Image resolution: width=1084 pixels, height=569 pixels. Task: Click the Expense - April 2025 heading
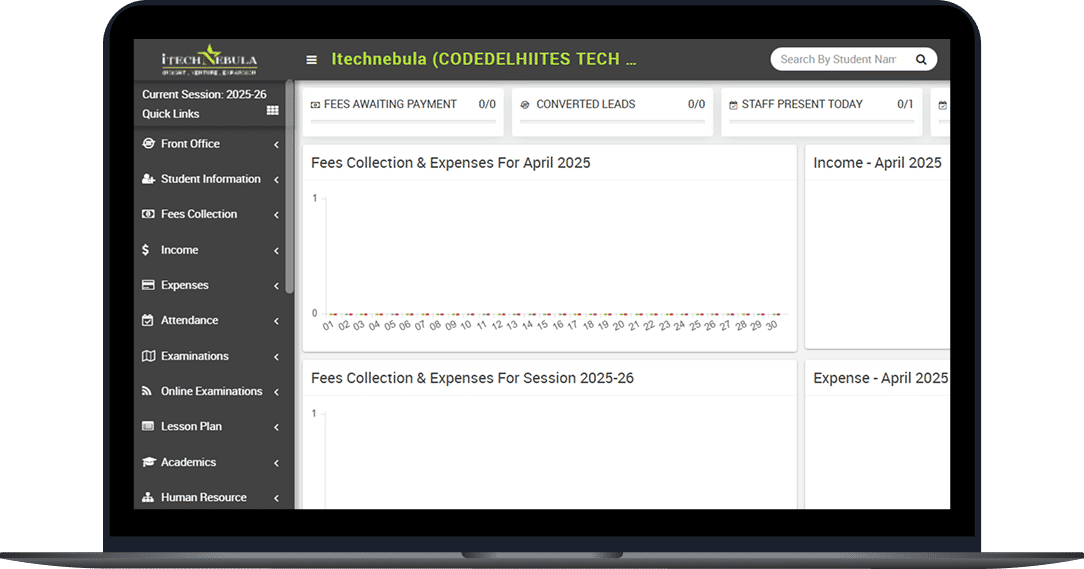pyautogui.click(x=881, y=378)
